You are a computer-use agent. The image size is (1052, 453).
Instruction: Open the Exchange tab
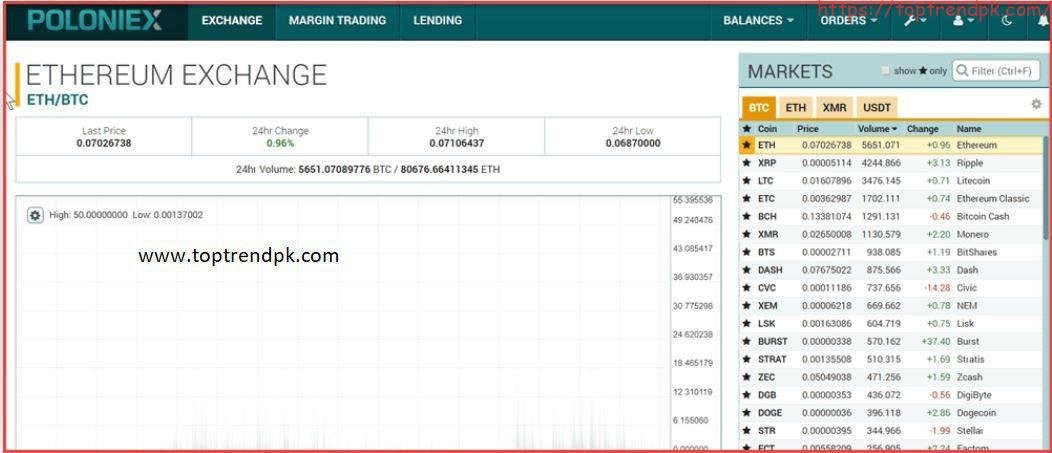coord(231,20)
